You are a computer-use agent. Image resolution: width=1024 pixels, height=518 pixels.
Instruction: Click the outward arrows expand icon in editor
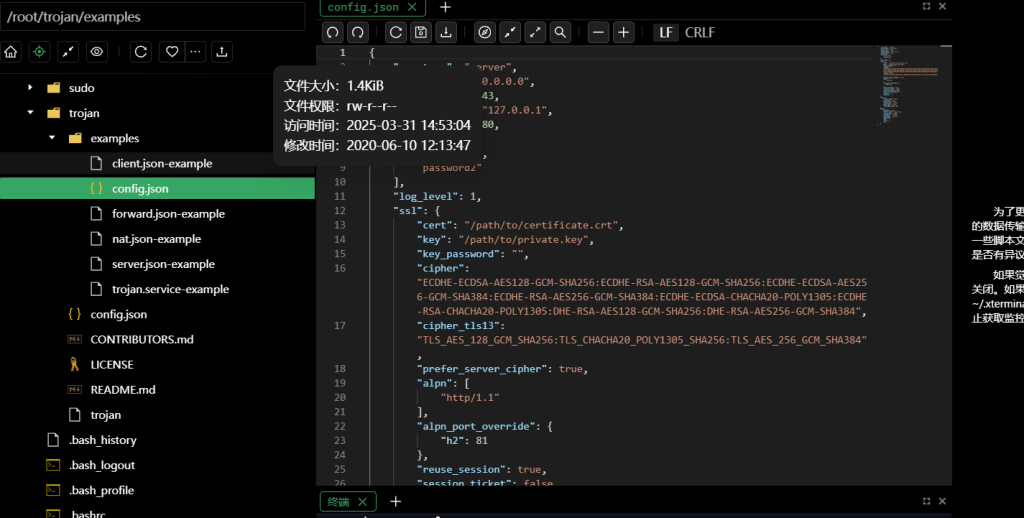point(535,33)
